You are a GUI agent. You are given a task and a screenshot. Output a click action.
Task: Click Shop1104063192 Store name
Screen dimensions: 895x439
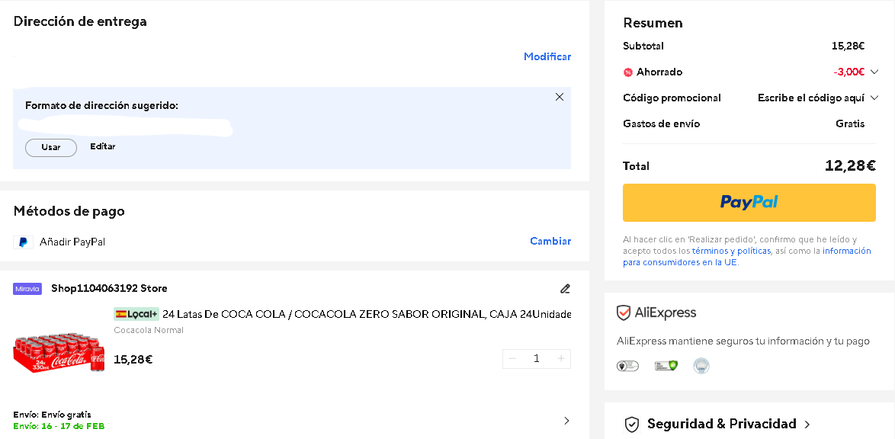(109, 289)
